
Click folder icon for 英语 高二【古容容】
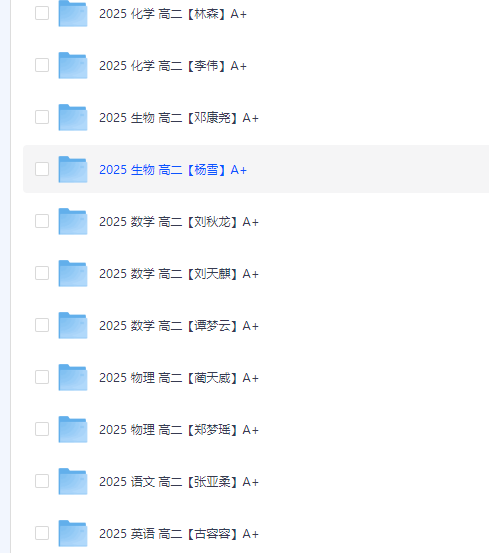[x=73, y=533]
